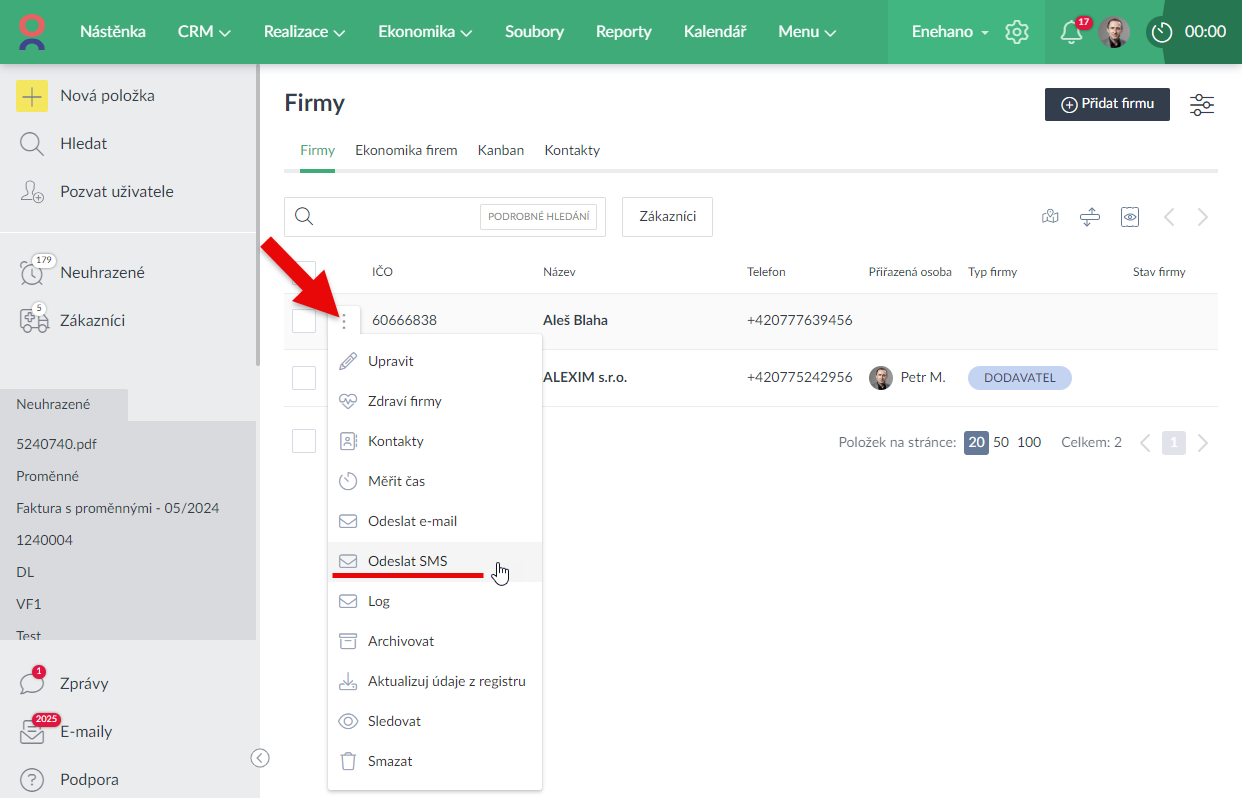Open the filter sliders icon beside Přidat firmu
The width and height of the screenshot is (1242, 798).
click(x=1202, y=105)
